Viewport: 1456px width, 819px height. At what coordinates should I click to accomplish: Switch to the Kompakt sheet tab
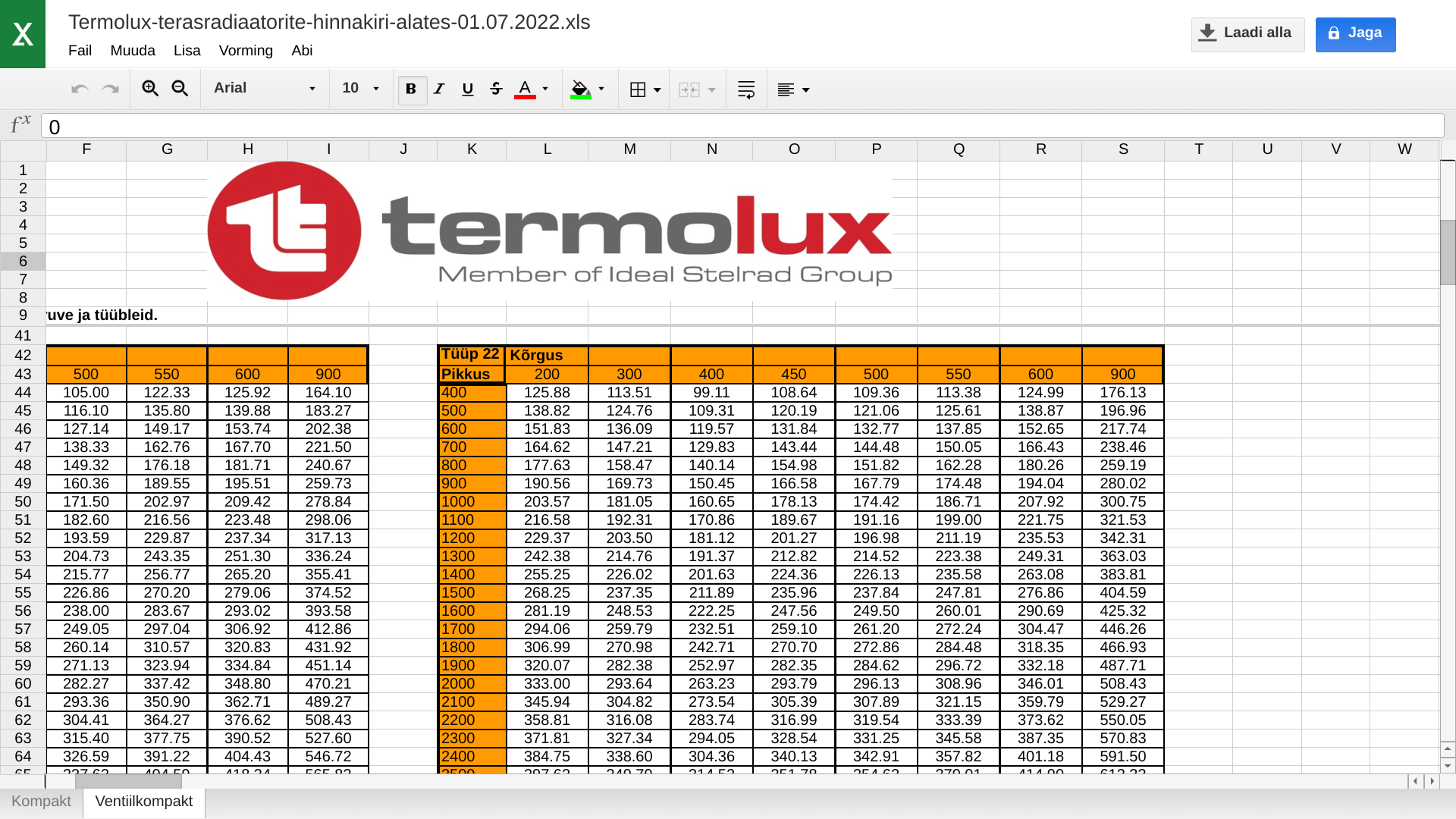[x=41, y=802]
